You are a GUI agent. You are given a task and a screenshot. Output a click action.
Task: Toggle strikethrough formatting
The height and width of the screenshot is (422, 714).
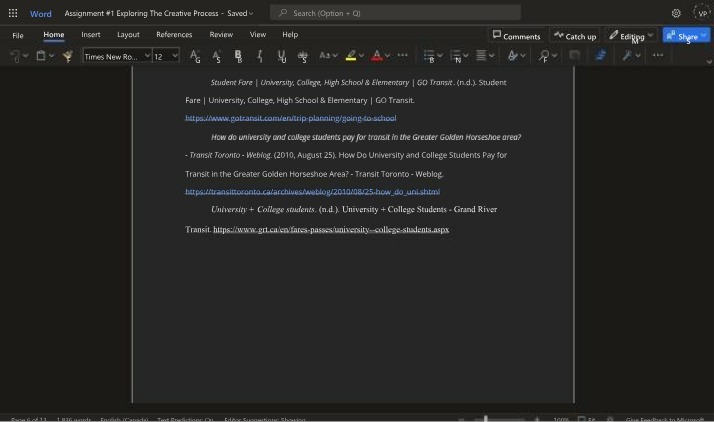[303, 56]
